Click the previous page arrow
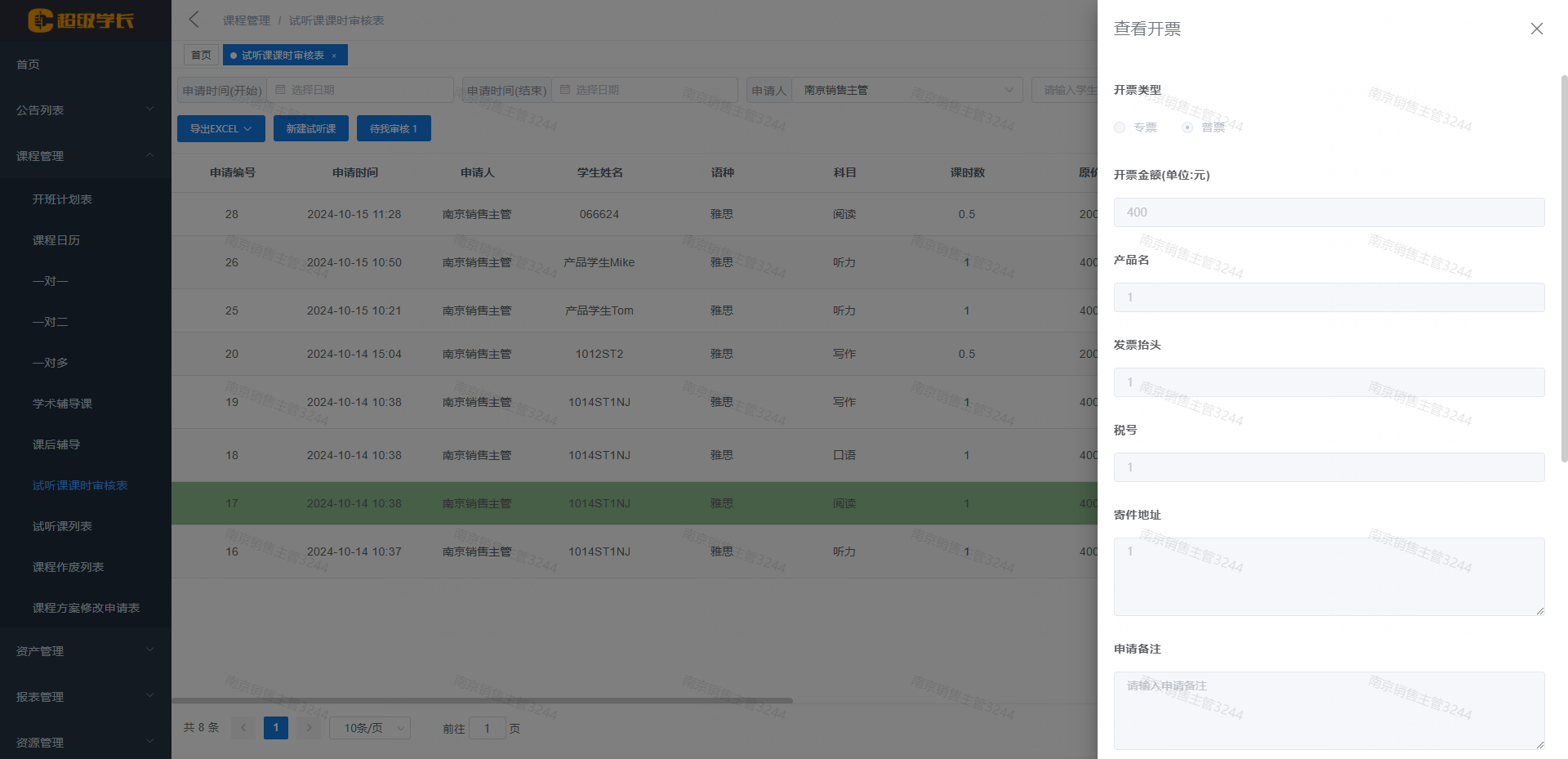 [243, 727]
